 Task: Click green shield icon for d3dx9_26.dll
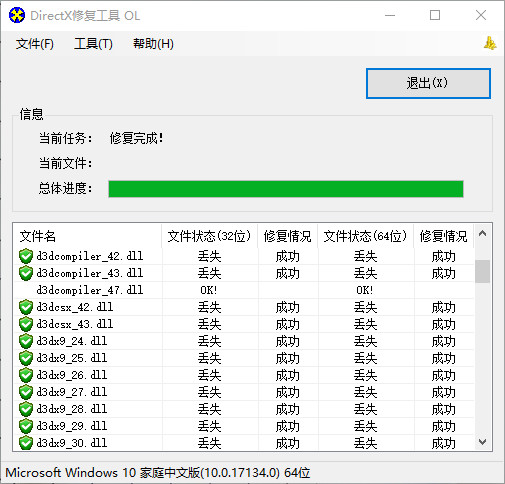[26, 375]
